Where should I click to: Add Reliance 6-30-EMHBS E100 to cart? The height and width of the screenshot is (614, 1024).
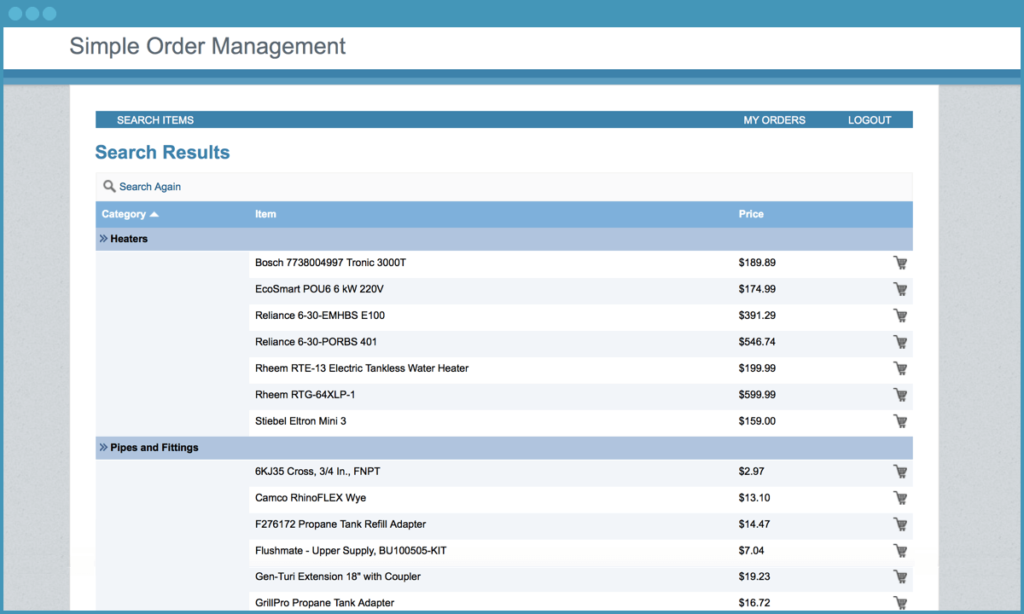[899, 316]
